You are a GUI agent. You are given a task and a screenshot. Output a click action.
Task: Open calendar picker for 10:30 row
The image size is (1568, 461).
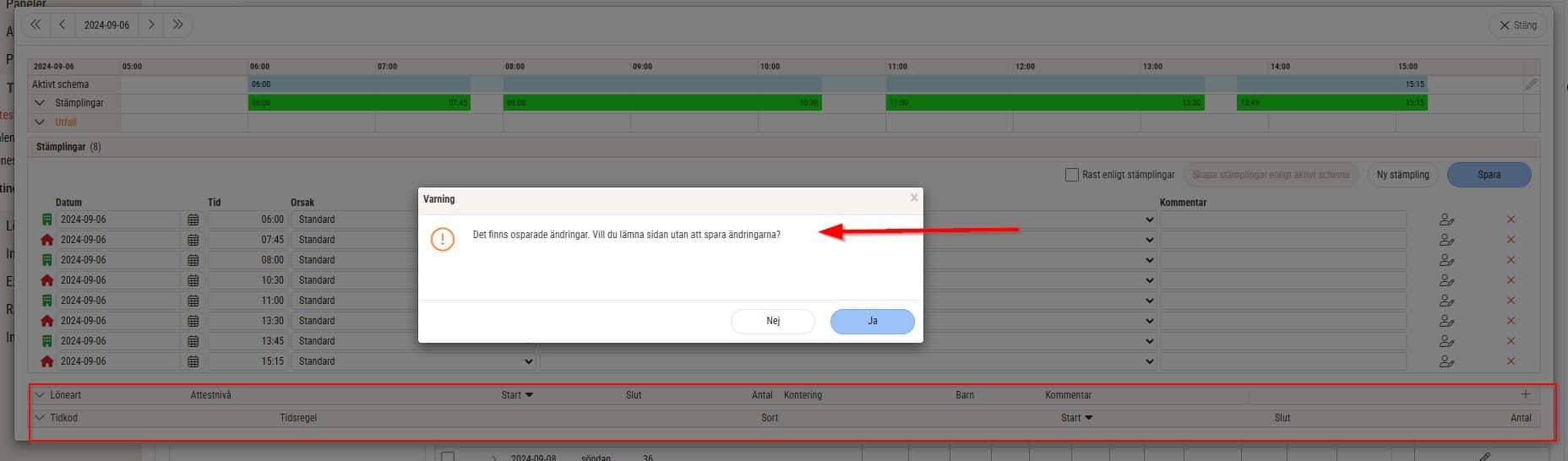[193, 280]
